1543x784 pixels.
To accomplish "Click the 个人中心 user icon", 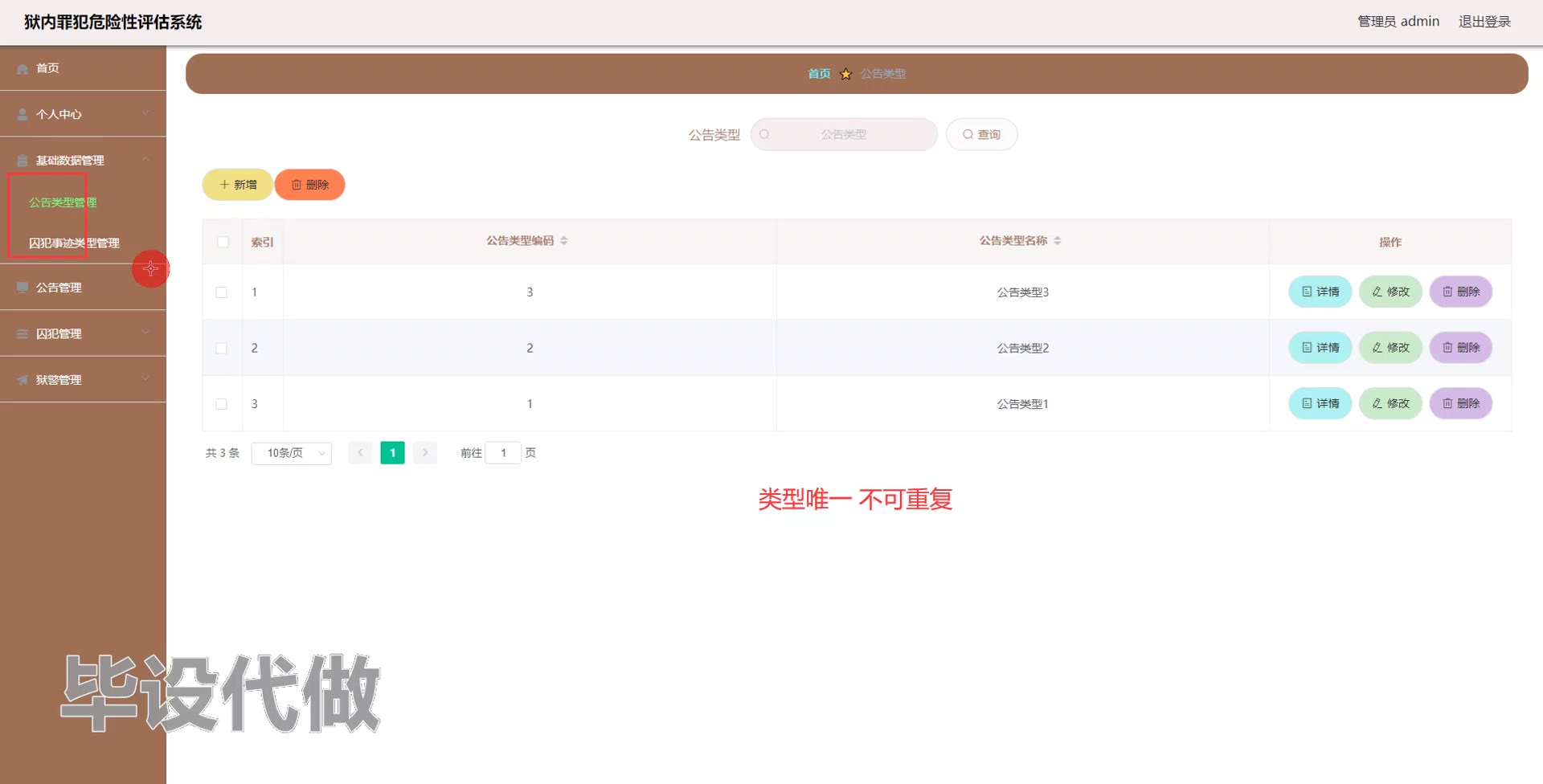I will pyautogui.click(x=23, y=115).
